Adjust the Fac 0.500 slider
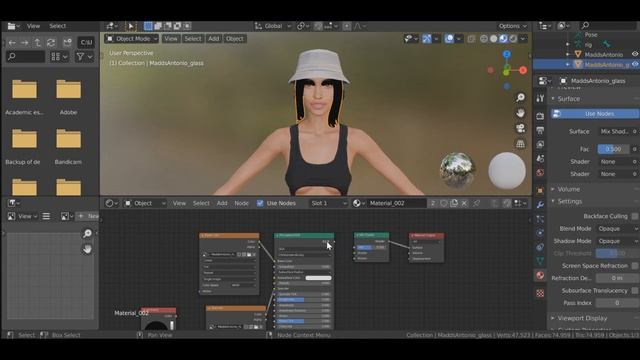The width and height of the screenshot is (640, 360). point(613,149)
